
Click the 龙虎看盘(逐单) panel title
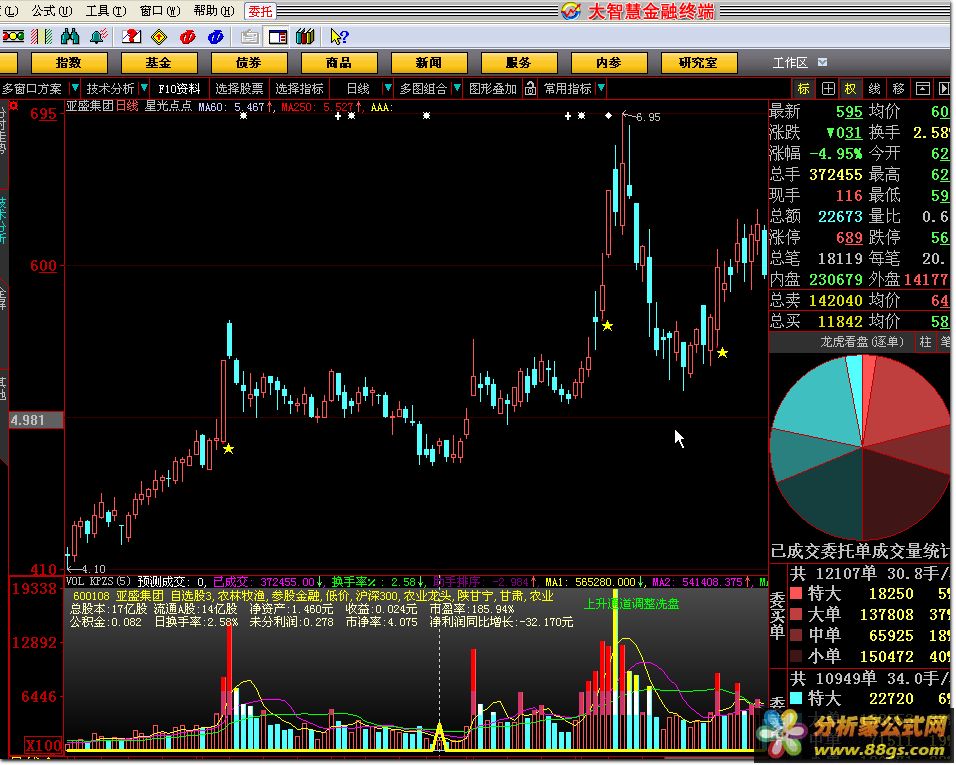click(x=861, y=342)
